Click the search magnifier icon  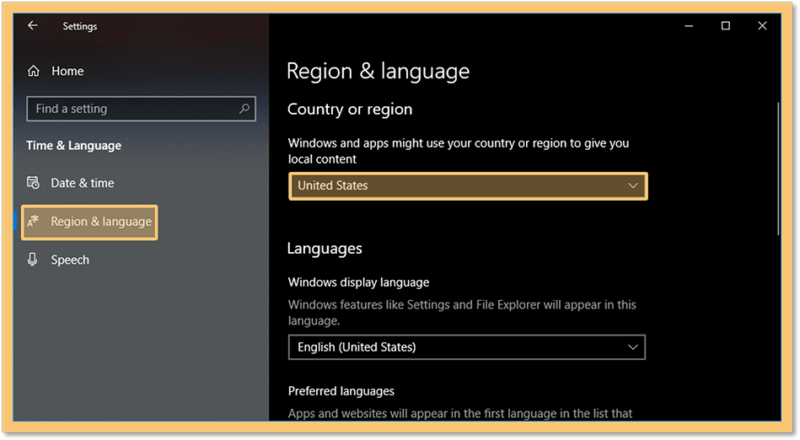(x=244, y=109)
